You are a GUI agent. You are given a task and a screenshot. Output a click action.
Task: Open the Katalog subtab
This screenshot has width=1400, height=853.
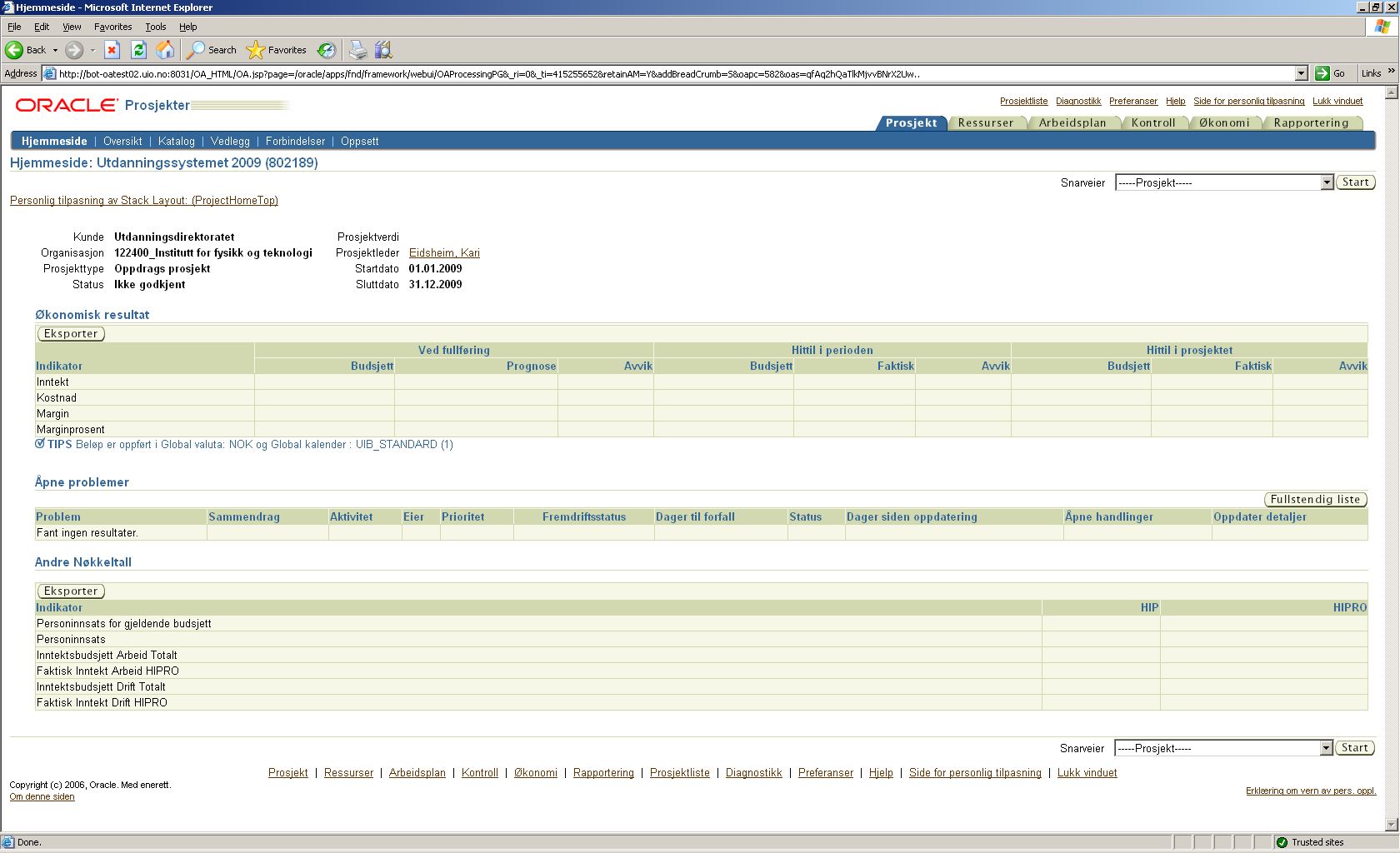point(177,141)
